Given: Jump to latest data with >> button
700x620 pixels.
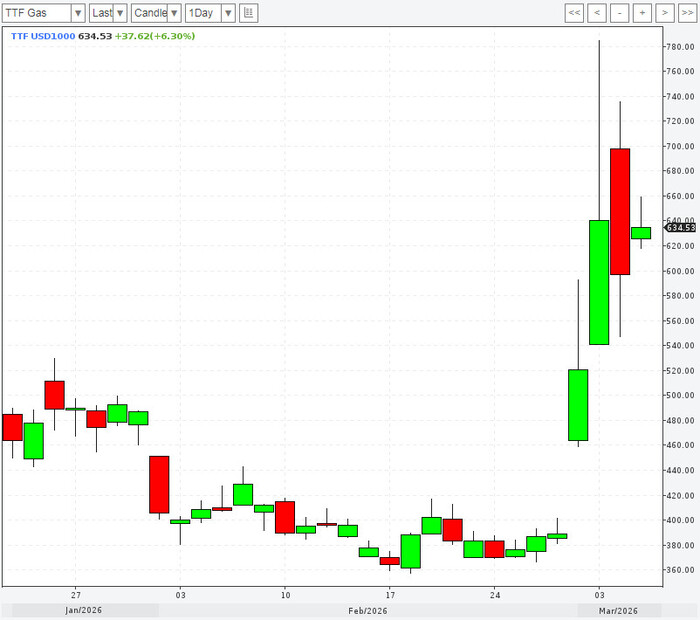Looking at the screenshot, I should (685, 13).
